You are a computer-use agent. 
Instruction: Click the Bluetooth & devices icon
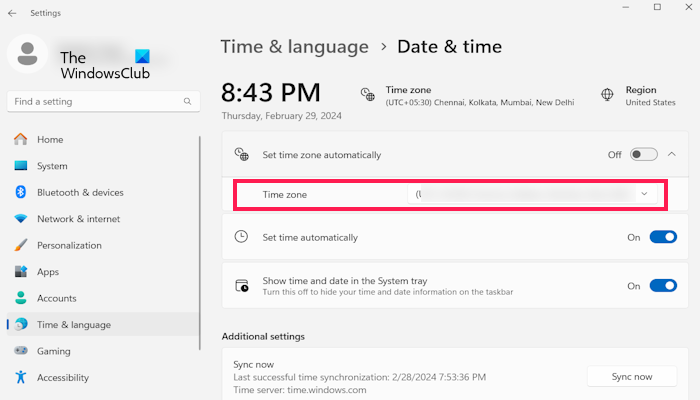[x=20, y=192]
